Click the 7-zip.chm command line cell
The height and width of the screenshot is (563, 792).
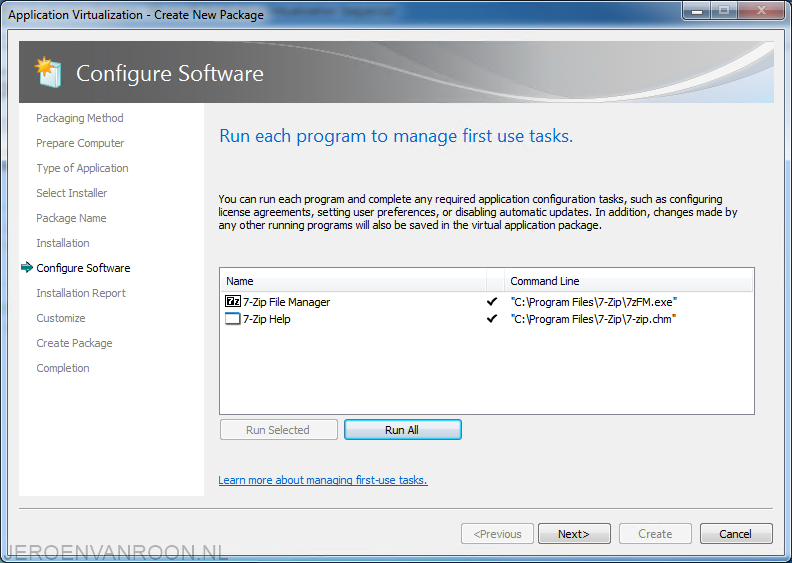pos(593,319)
